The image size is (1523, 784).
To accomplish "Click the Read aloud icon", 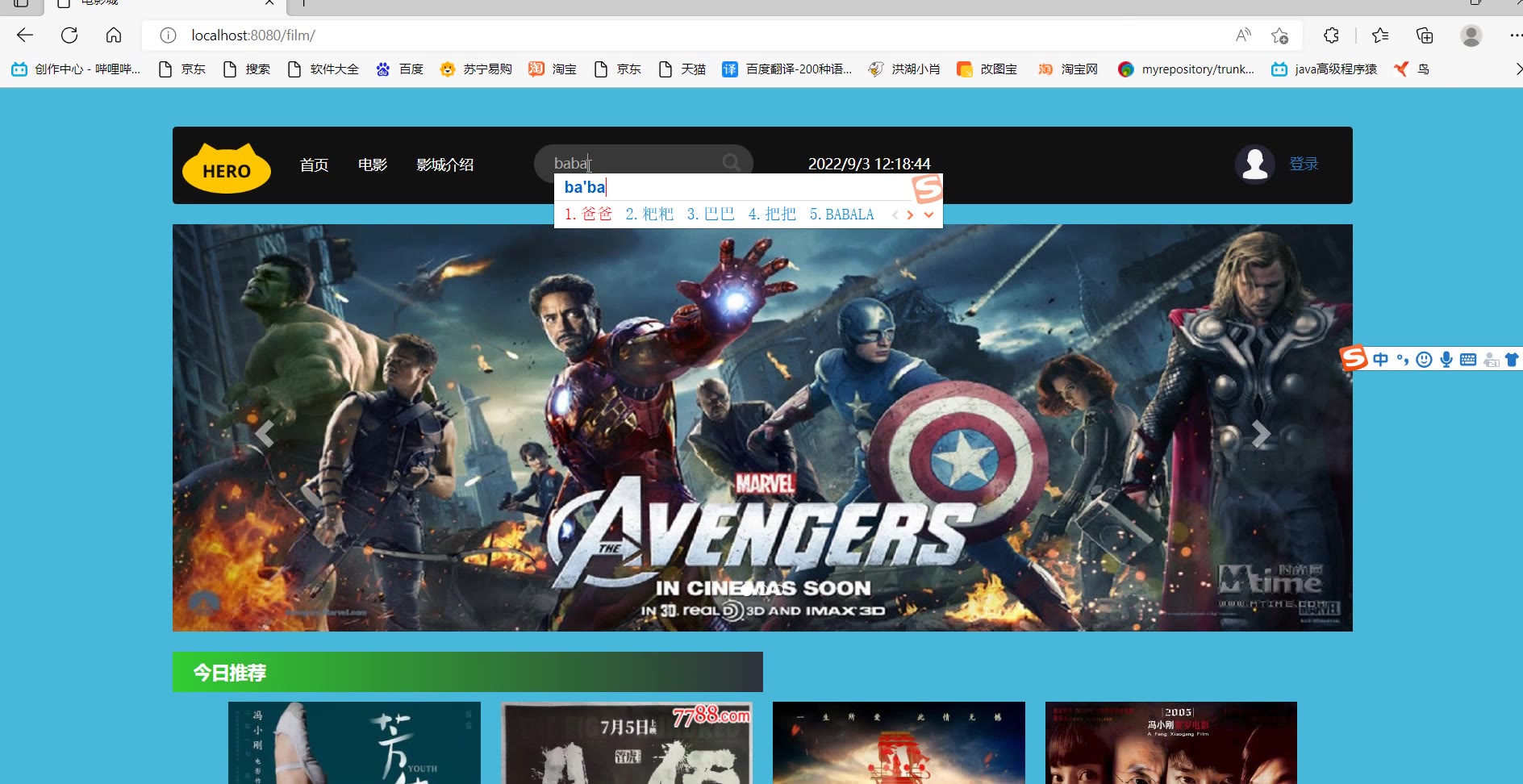I will pyautogui.click(x=1243, y=35).
